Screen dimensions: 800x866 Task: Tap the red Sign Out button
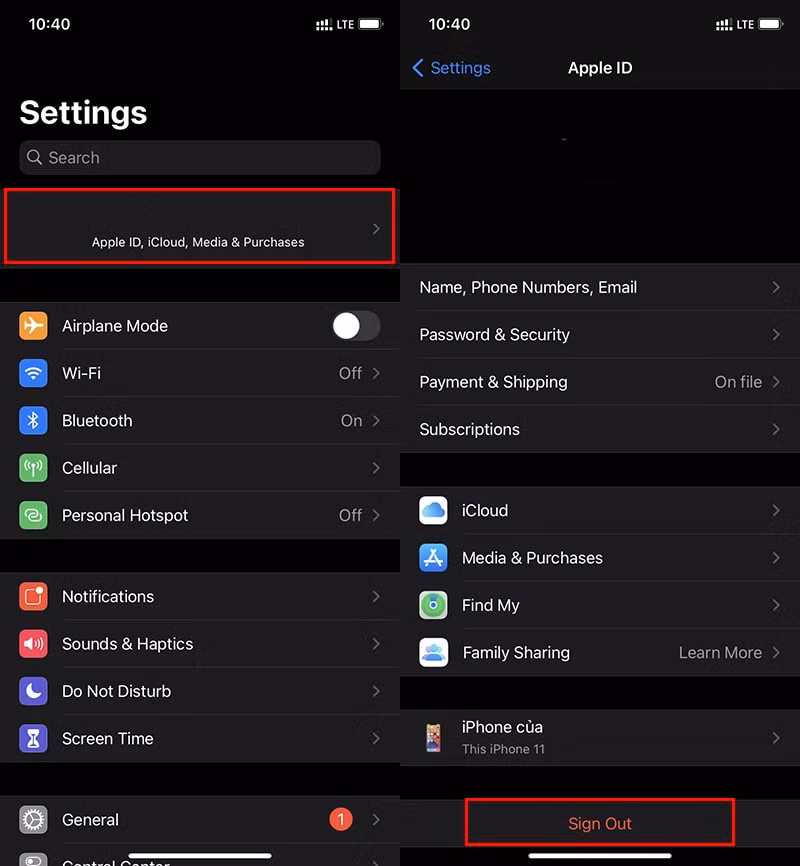coord(600,823)
